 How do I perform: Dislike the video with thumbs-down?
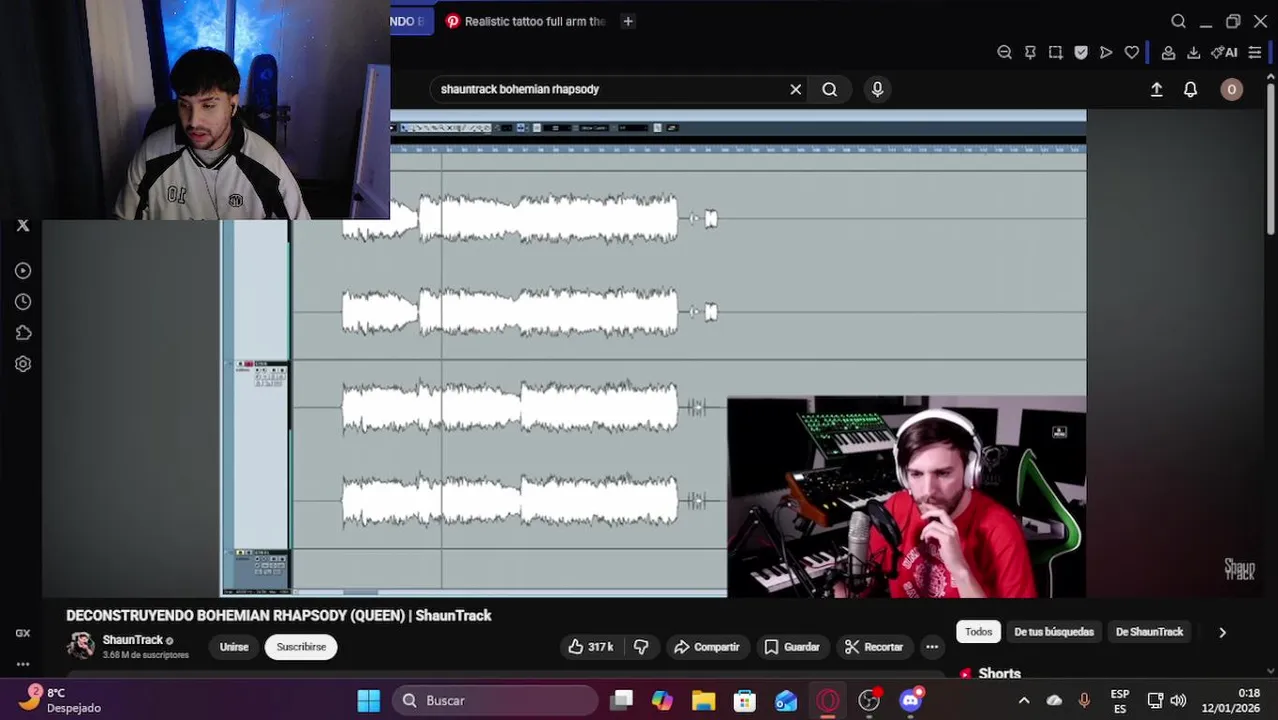[641, 647]
